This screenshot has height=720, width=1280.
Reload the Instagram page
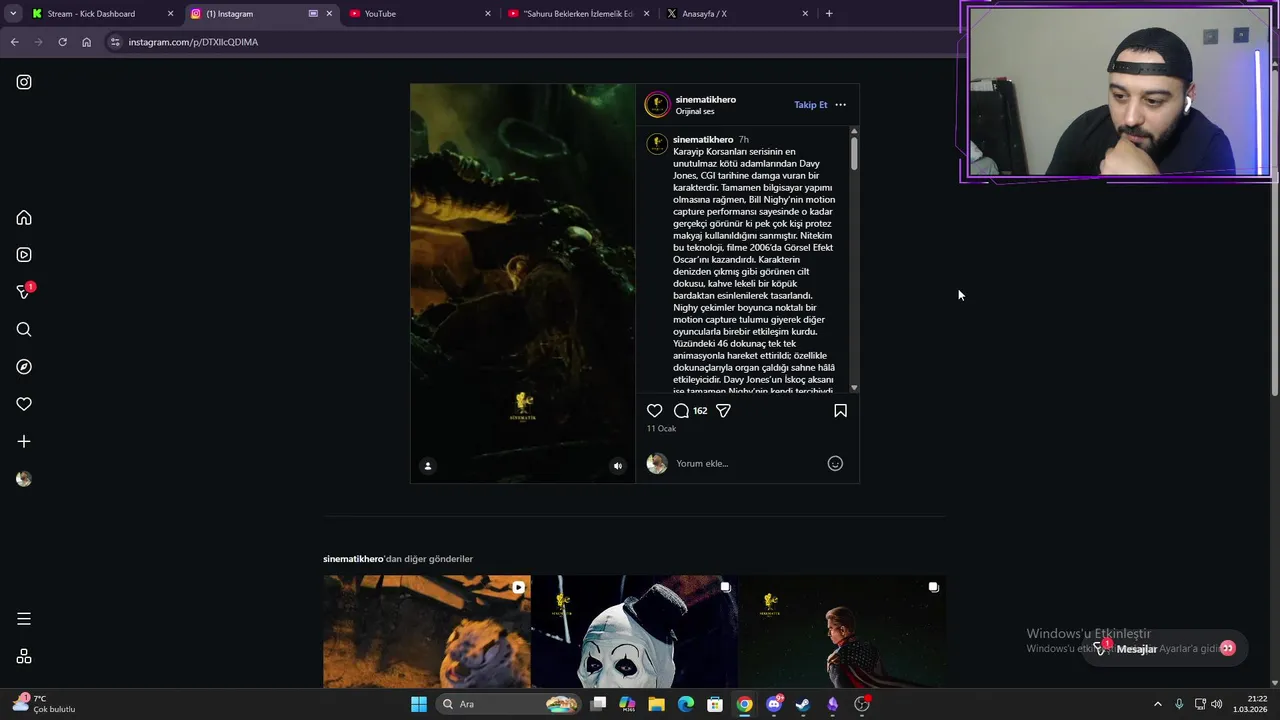[x=62, y=42]
